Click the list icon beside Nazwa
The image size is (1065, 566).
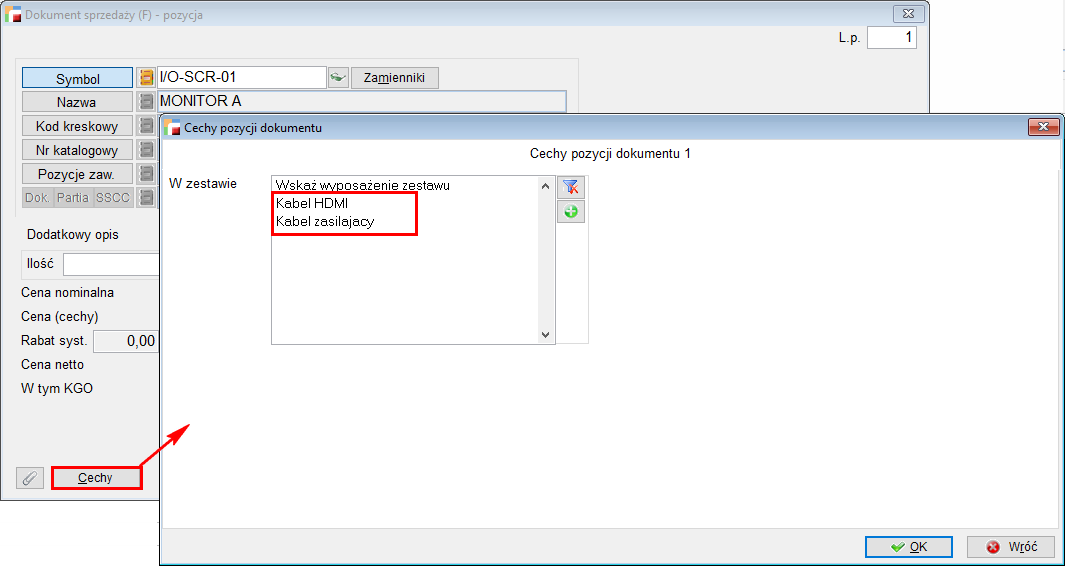point(145,103)
